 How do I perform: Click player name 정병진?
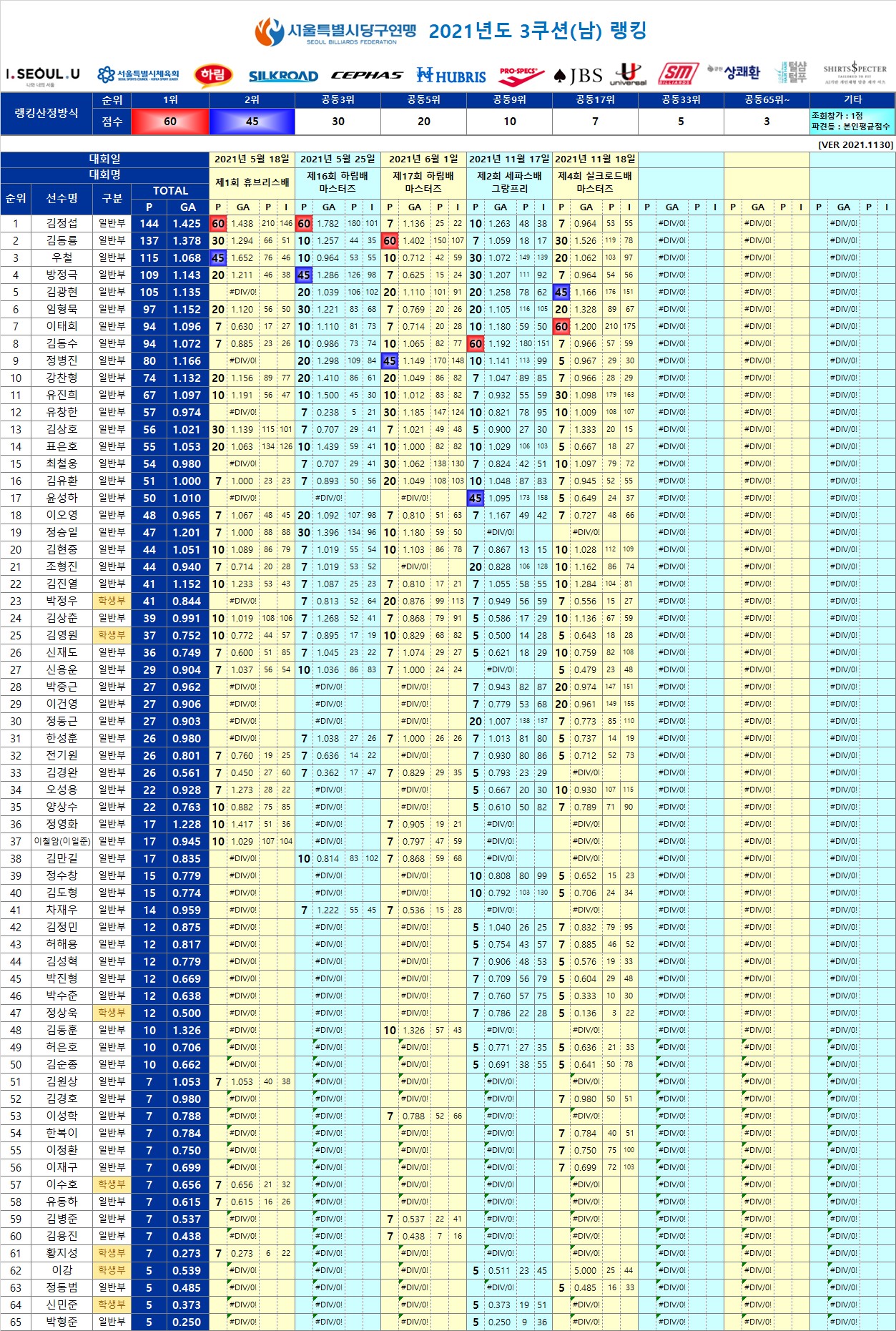point(62,360)
